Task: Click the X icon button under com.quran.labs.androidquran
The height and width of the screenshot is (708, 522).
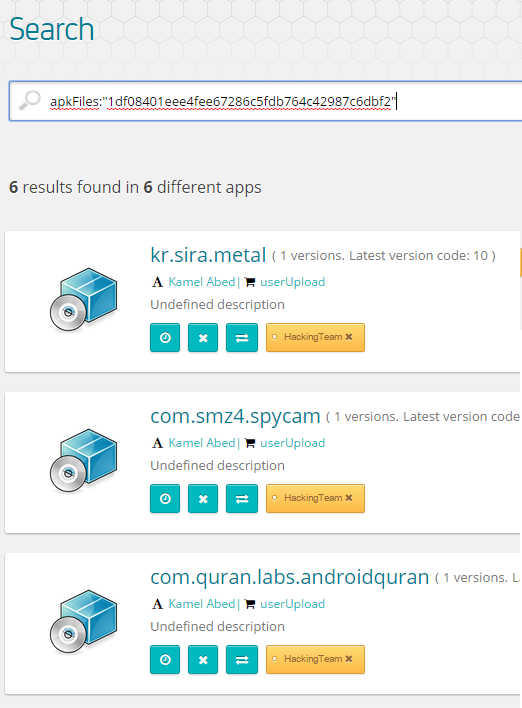Action: click(203, 659)
